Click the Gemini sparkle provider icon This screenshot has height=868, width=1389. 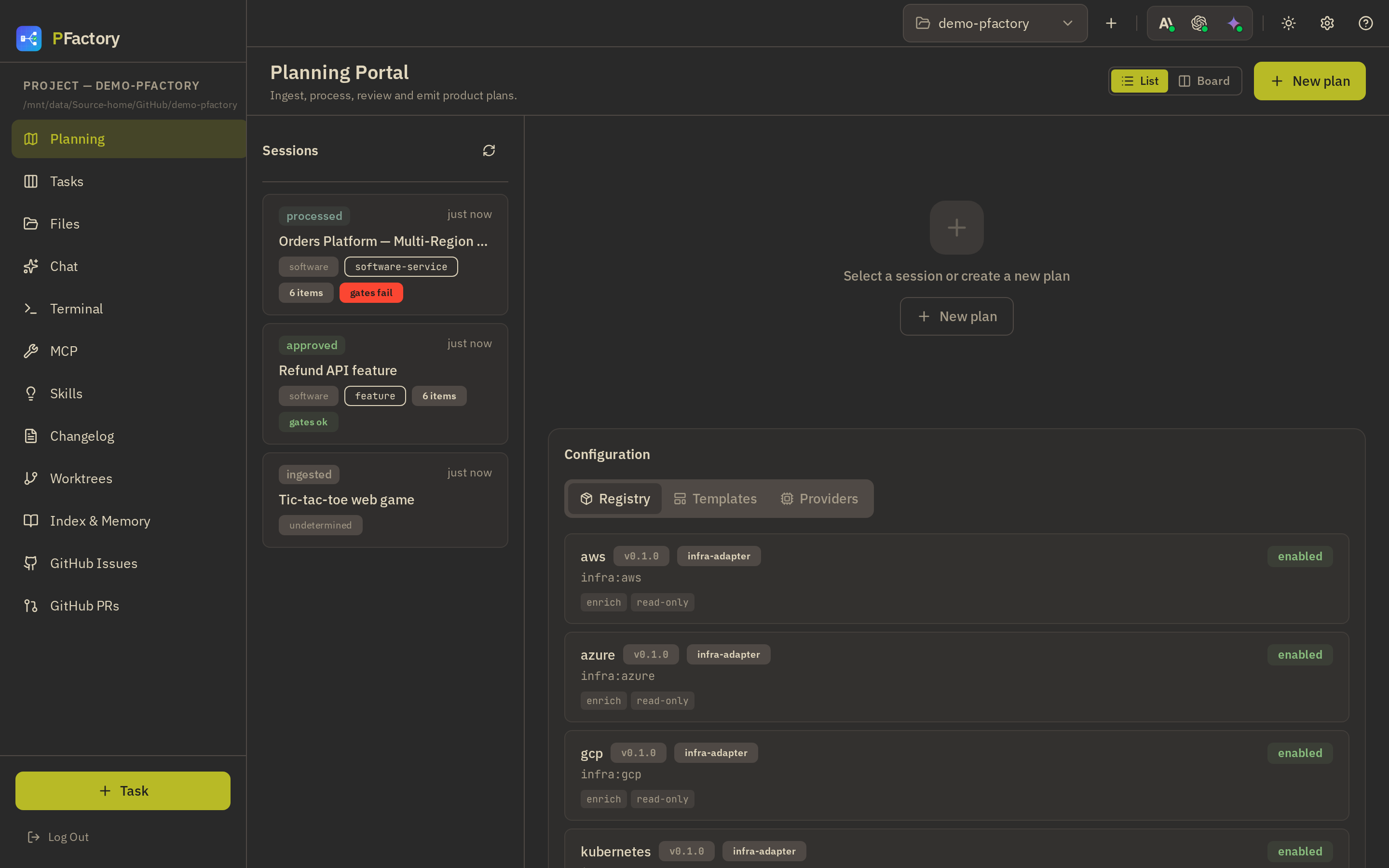[1234, 23]
